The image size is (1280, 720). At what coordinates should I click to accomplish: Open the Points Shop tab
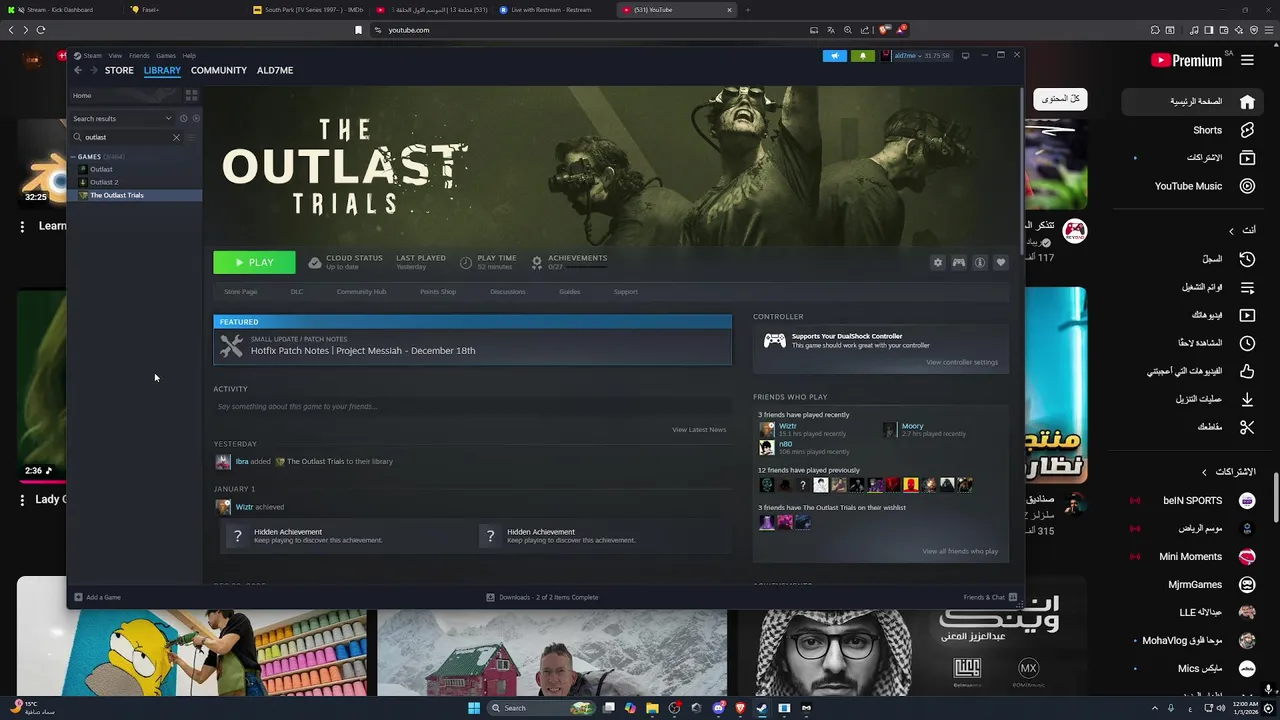pyautogui.click(x=438, y=292)
